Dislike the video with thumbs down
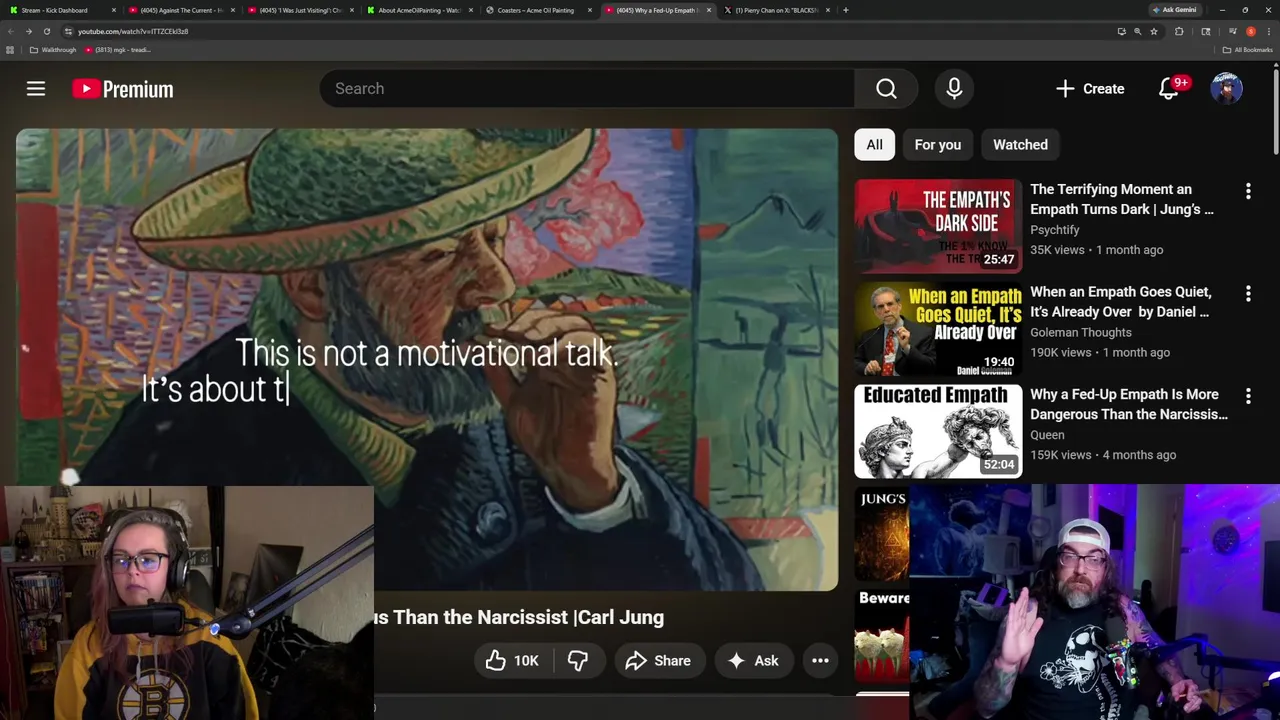1280x720 pixels. [578, 661]
